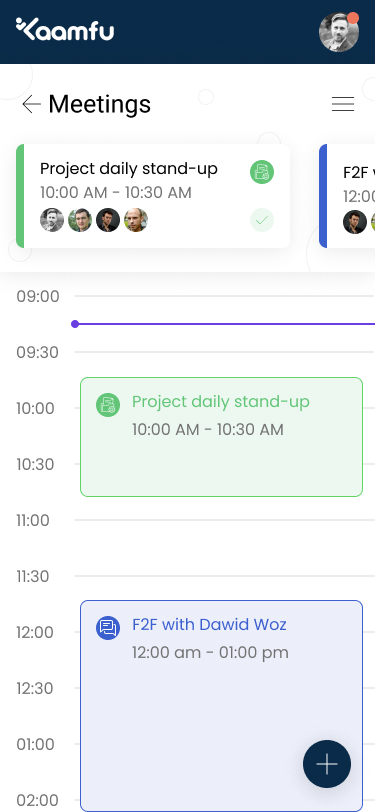Open the hamburger menu
This screenshot has width=375, height=812.
point(343,104)
